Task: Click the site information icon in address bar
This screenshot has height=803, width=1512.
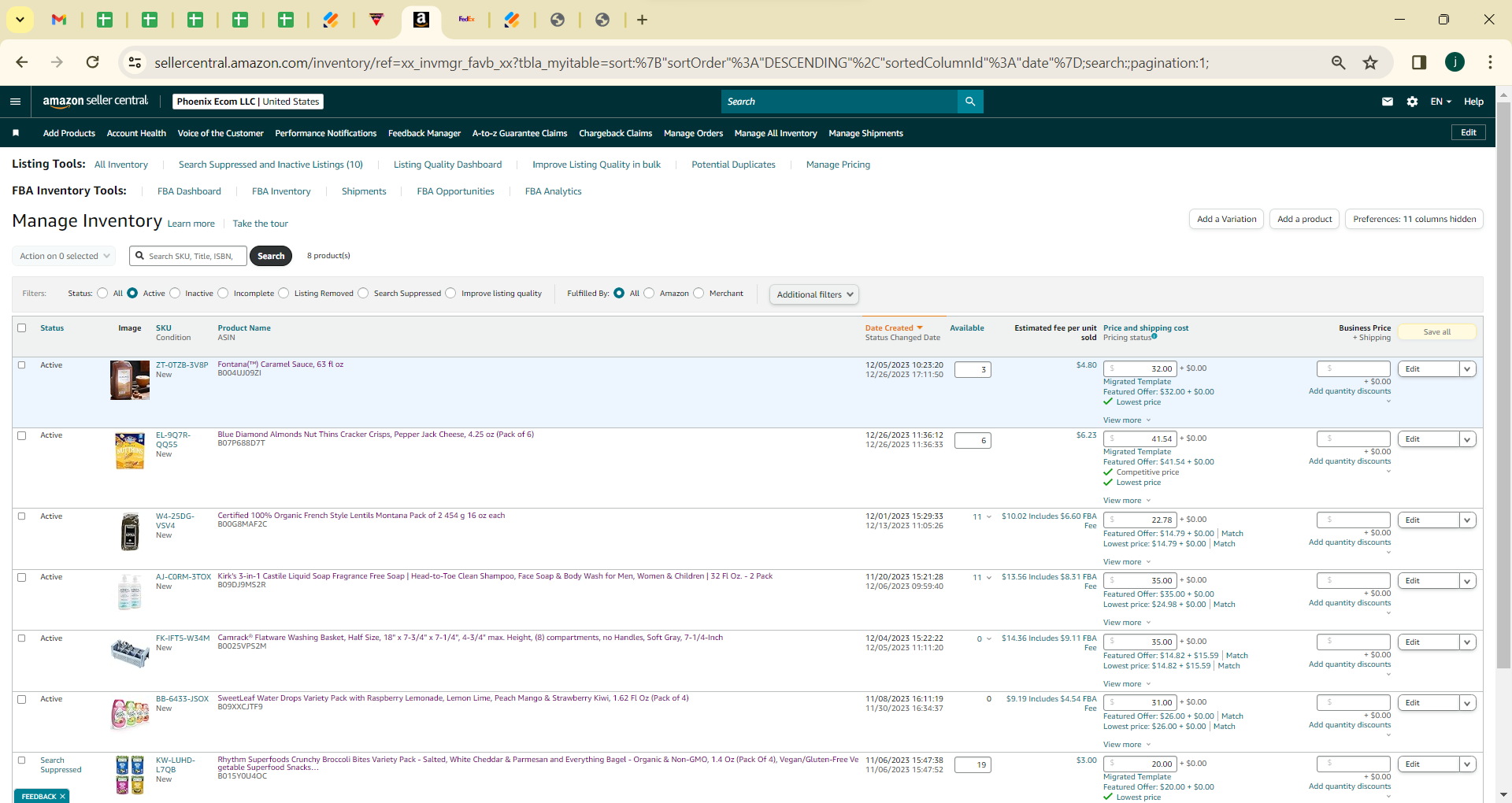Action: [x=135, y=62]
